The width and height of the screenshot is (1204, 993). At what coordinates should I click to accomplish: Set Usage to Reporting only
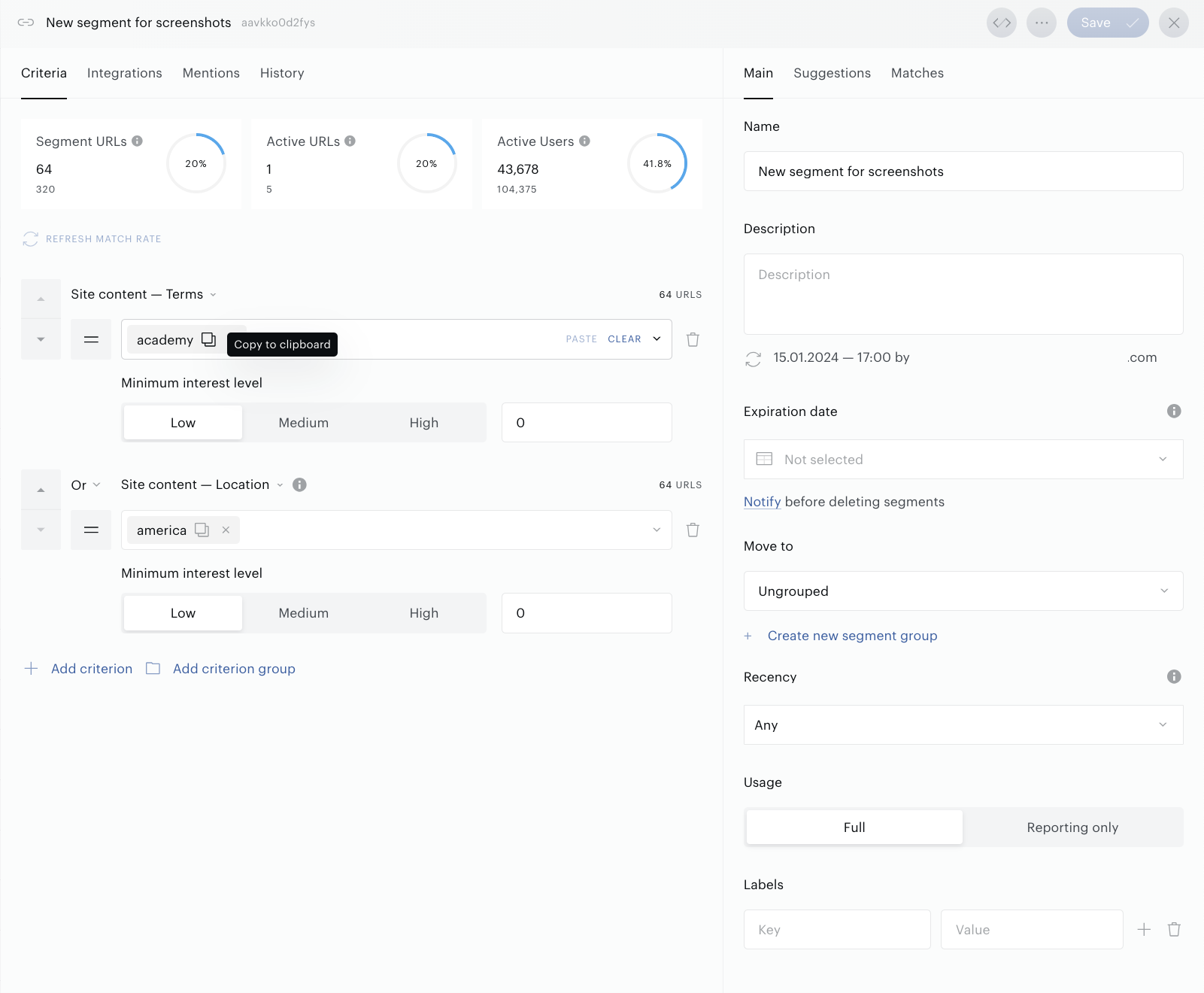[x=1072, y=827]
